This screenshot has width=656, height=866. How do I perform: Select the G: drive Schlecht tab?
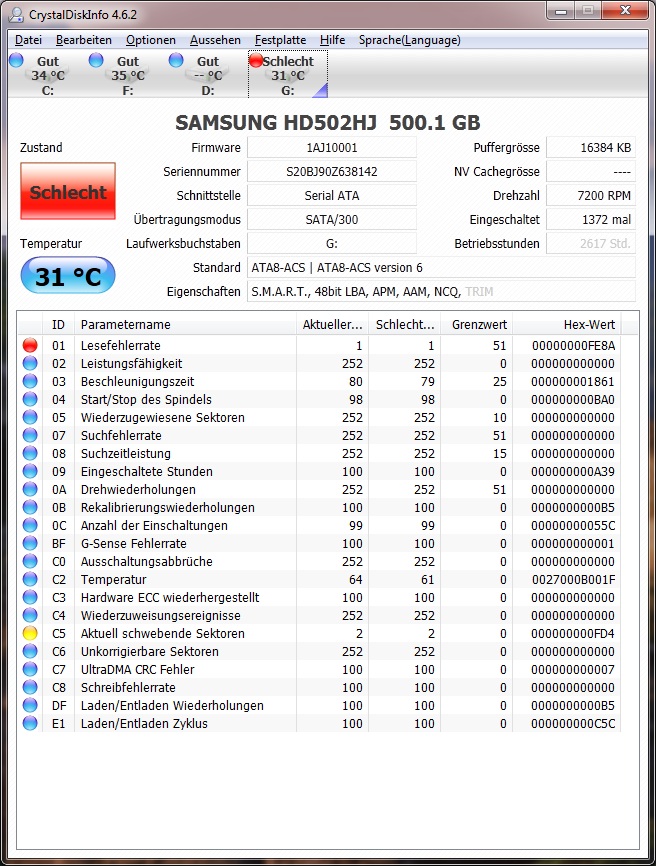[288, 75]
